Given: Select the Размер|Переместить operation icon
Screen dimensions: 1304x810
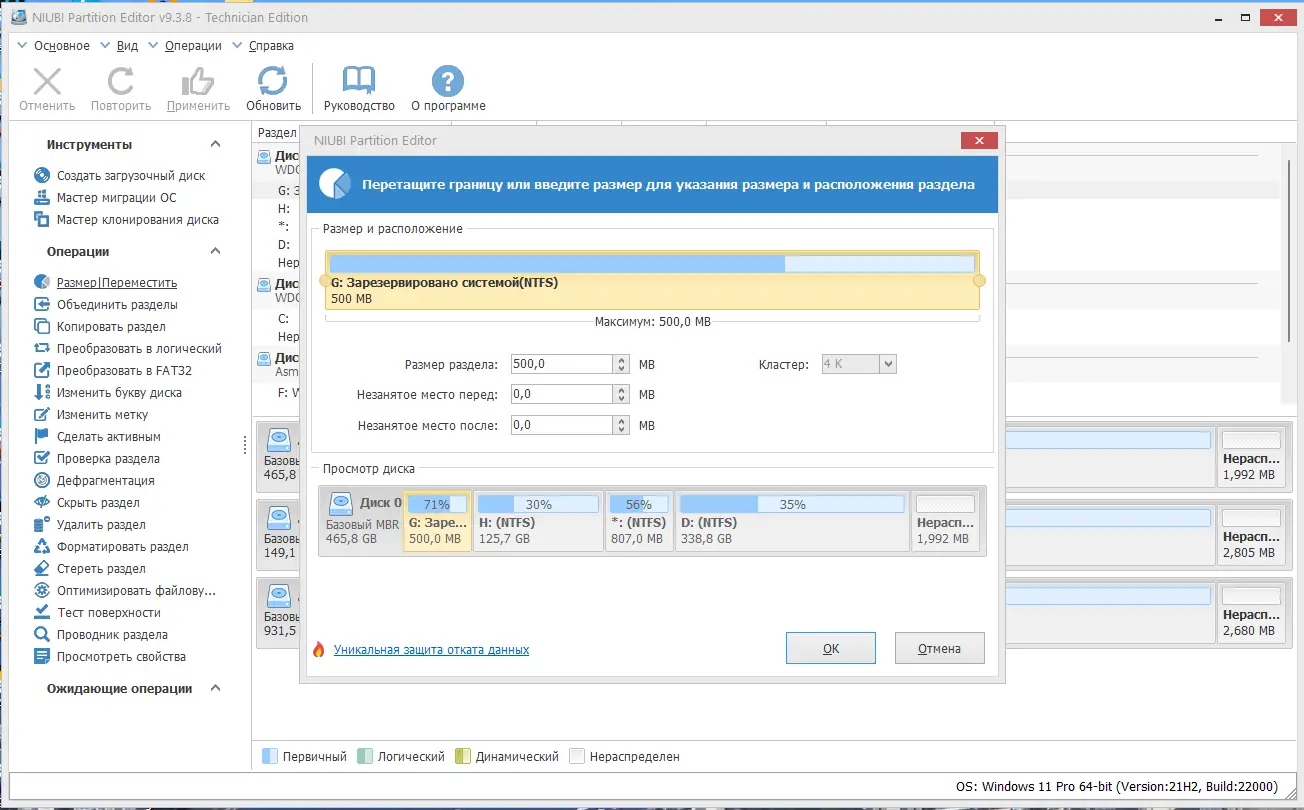Looking at the screenshot, I should pos(42,282).
